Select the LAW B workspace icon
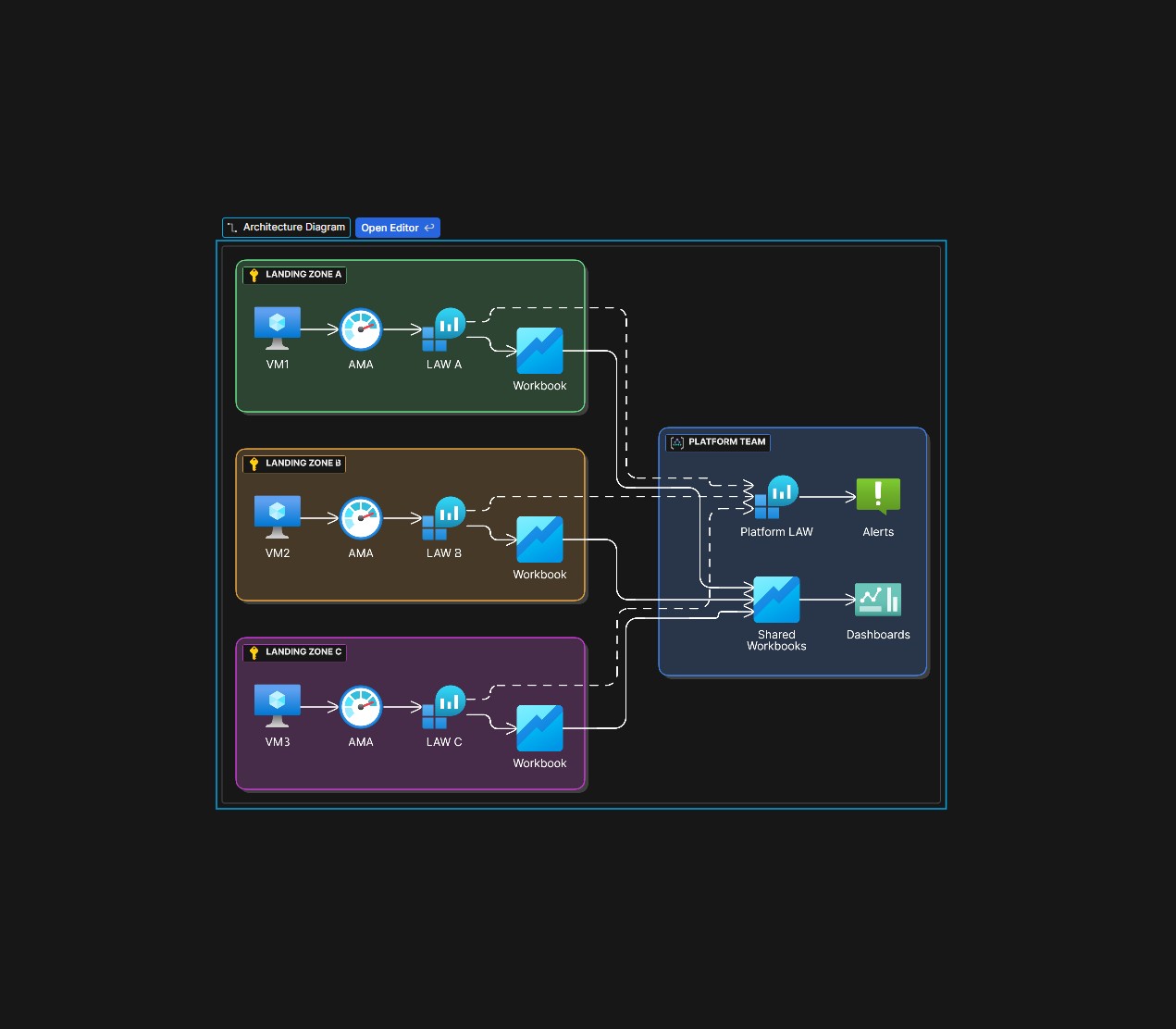Image resolution: width=1176 pixels, height=1029 pixels. coord(443,514)
